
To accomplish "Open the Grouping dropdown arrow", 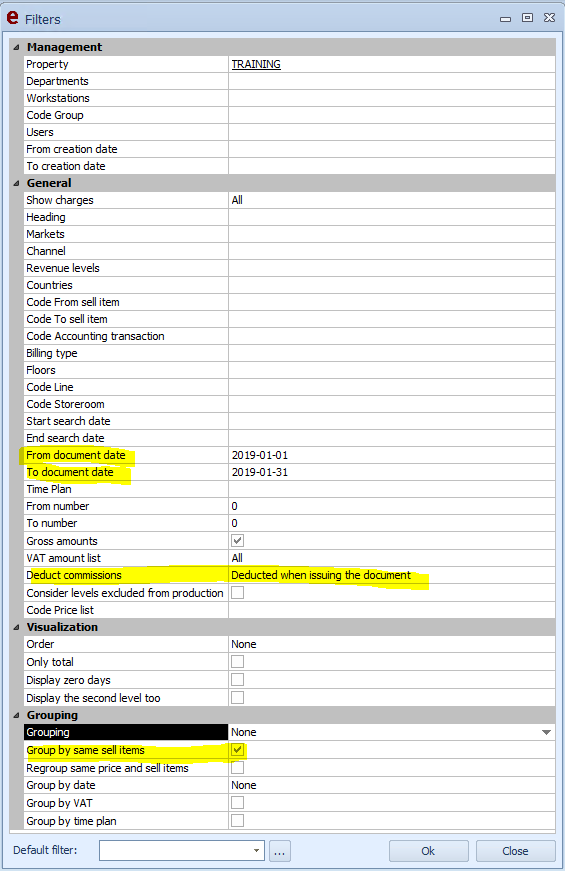I will pos(546,733).
